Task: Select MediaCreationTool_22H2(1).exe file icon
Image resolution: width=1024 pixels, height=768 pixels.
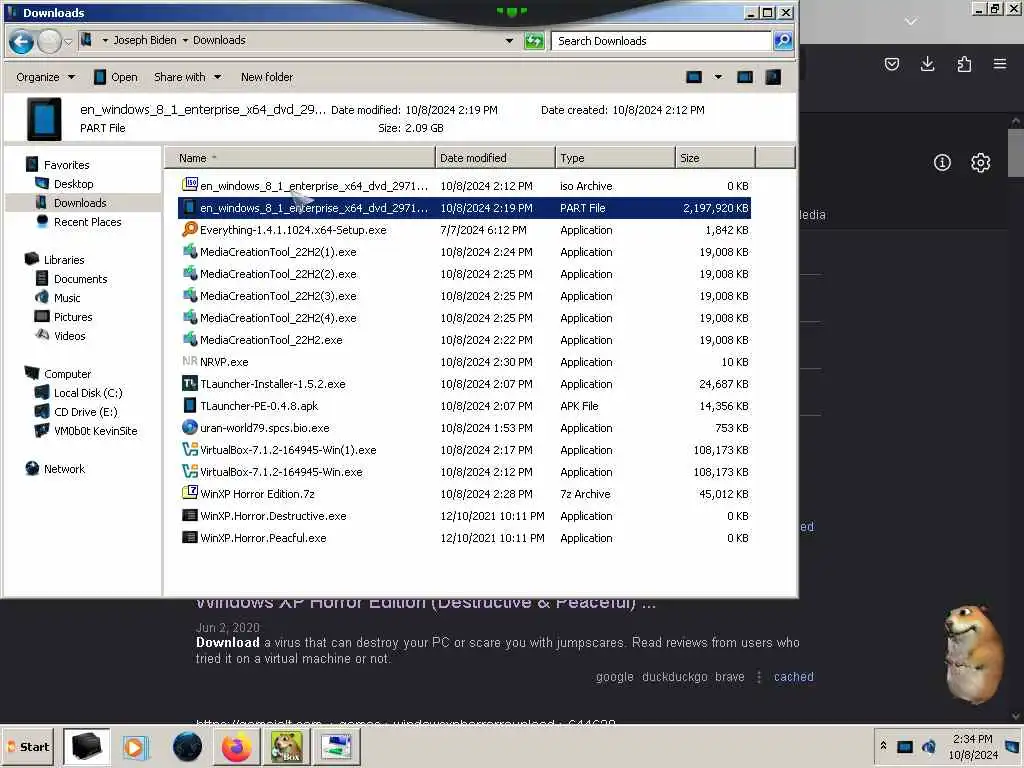Action: click(190, 251)
